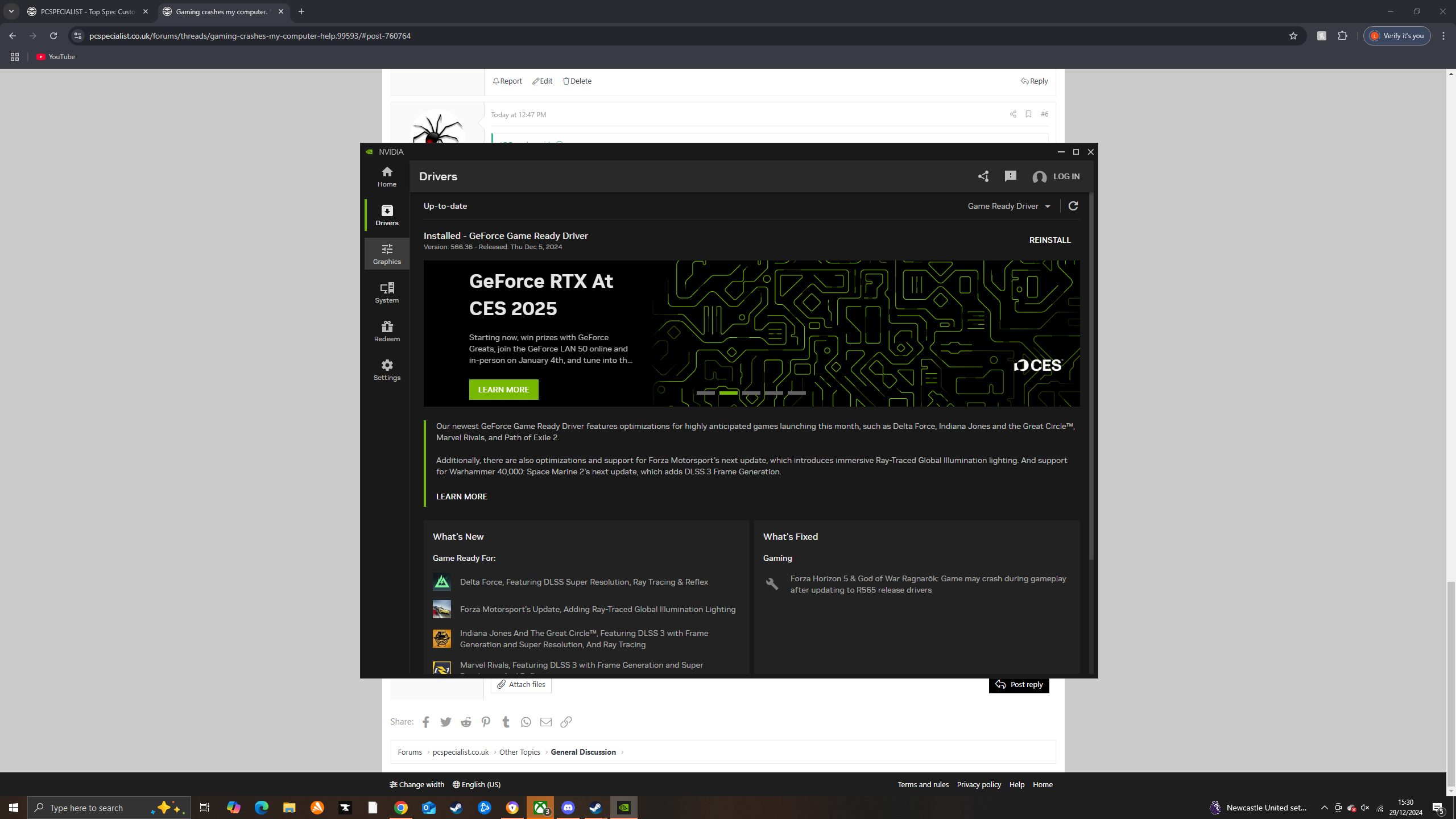Click the muted volume tray icon
This screenshot has height=819, width=1456.
(x=1365, y=808)
